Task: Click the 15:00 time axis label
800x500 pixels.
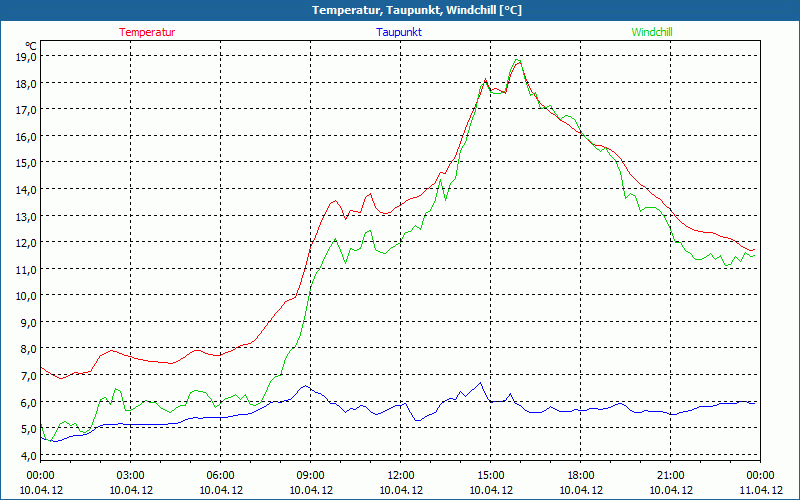Action: coord(491,476)
